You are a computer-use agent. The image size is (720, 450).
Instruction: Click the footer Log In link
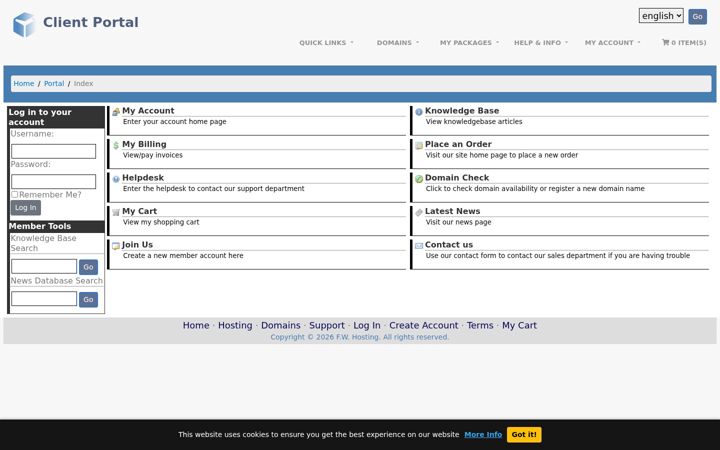coord(367,326)
